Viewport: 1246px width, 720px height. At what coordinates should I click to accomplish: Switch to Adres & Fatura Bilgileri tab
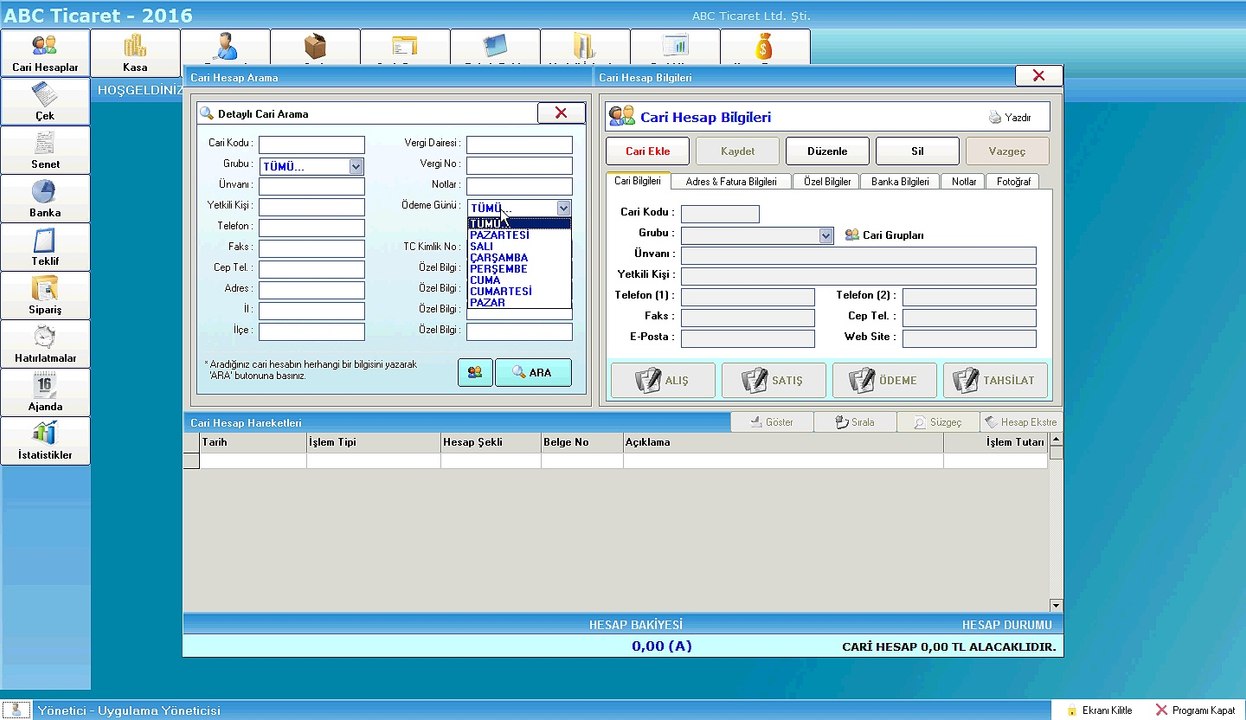[731, 182]
